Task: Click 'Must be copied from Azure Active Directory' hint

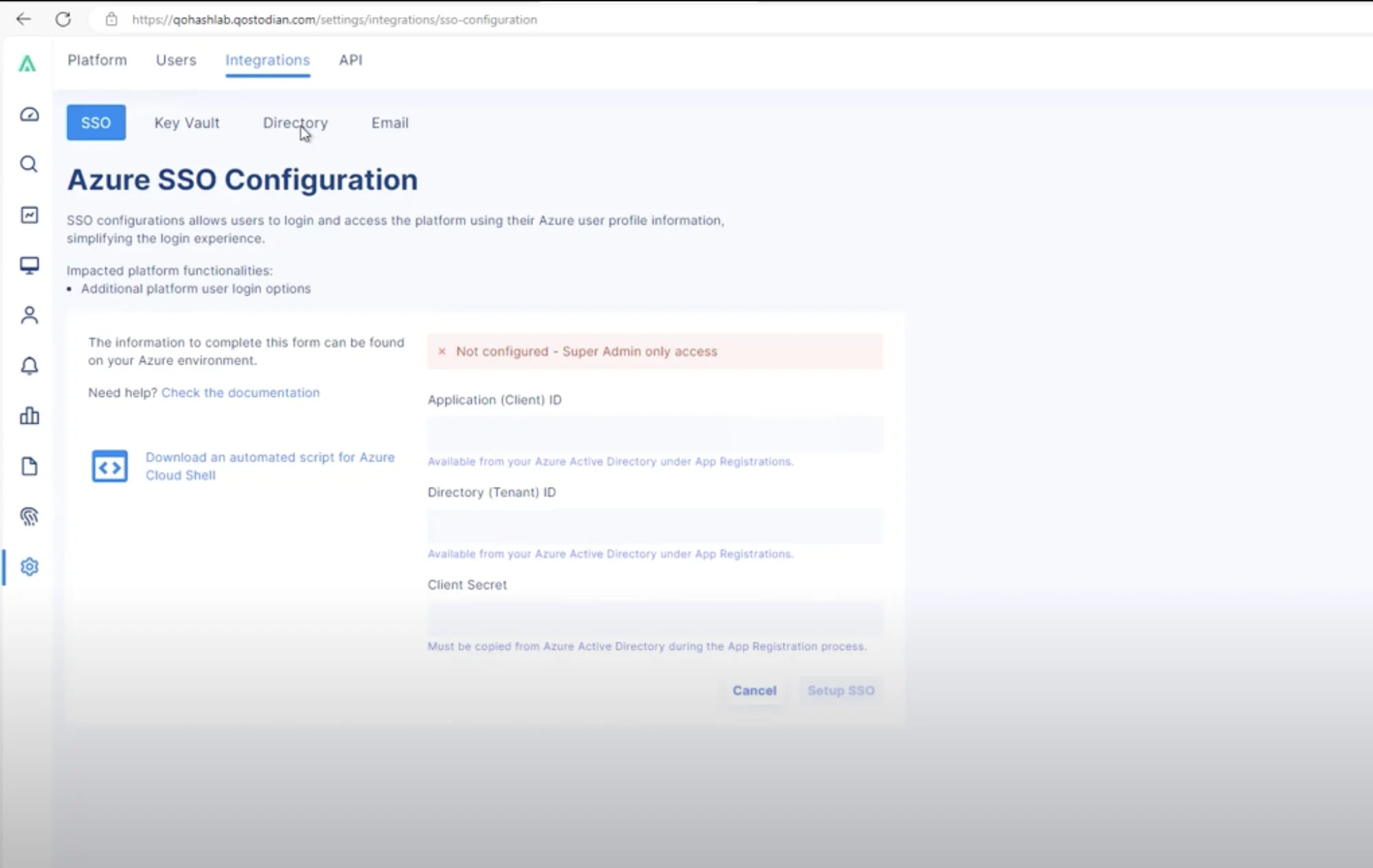Action: (x=647, y=647)
